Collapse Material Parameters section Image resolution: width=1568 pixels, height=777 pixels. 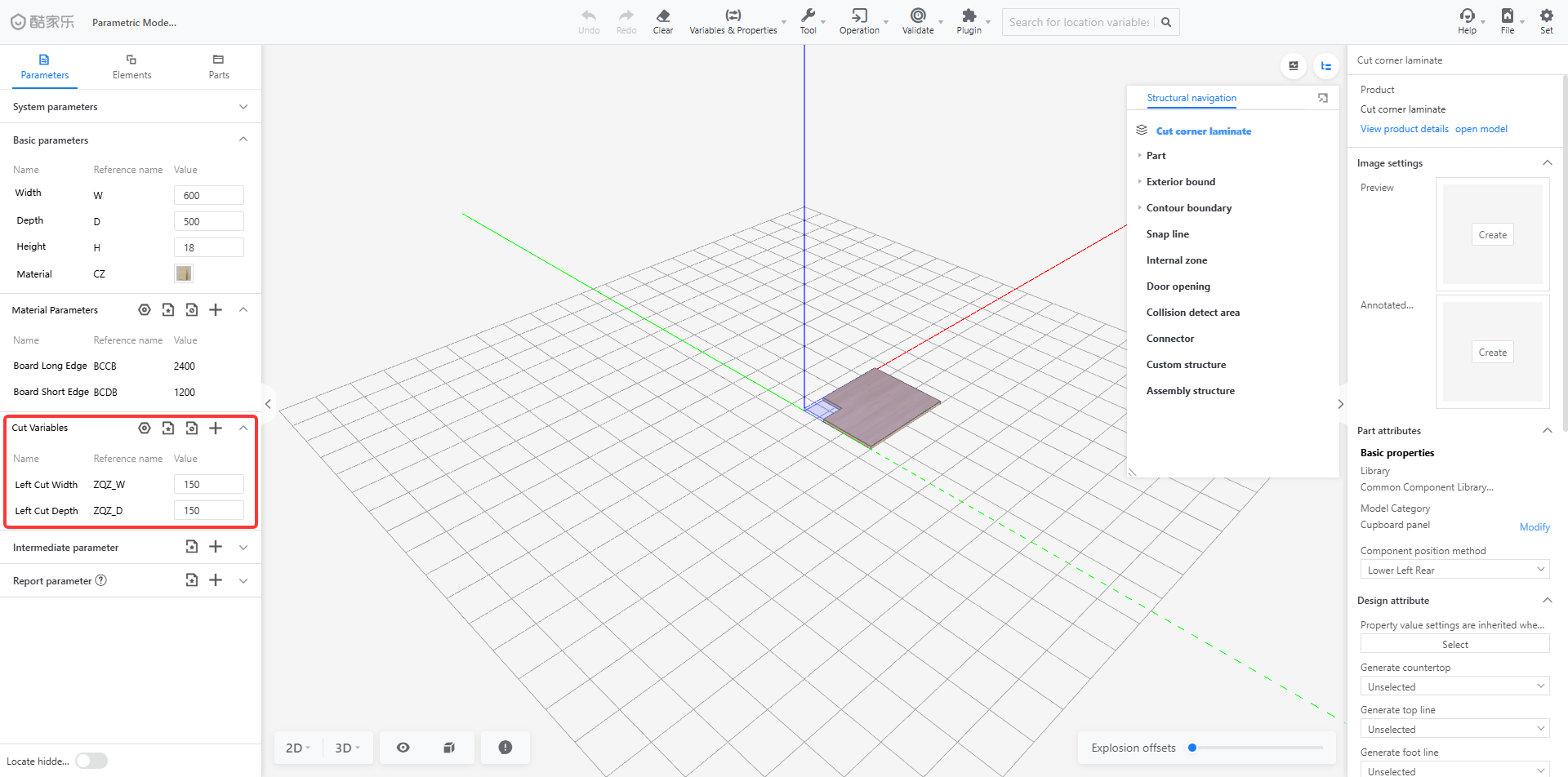[243, 310]
